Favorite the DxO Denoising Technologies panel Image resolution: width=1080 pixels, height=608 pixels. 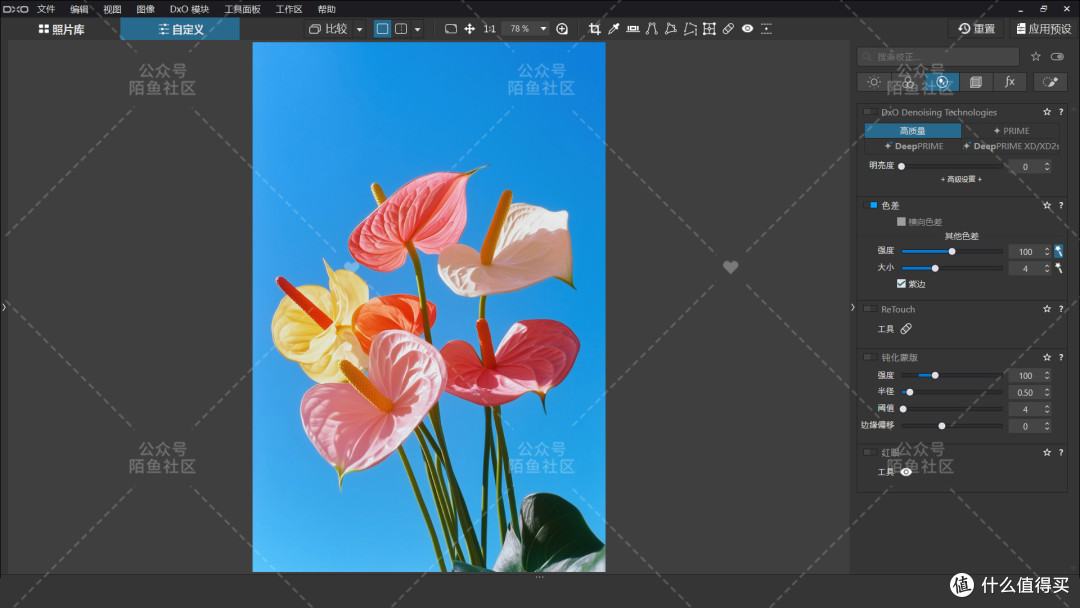point(1047,112)
